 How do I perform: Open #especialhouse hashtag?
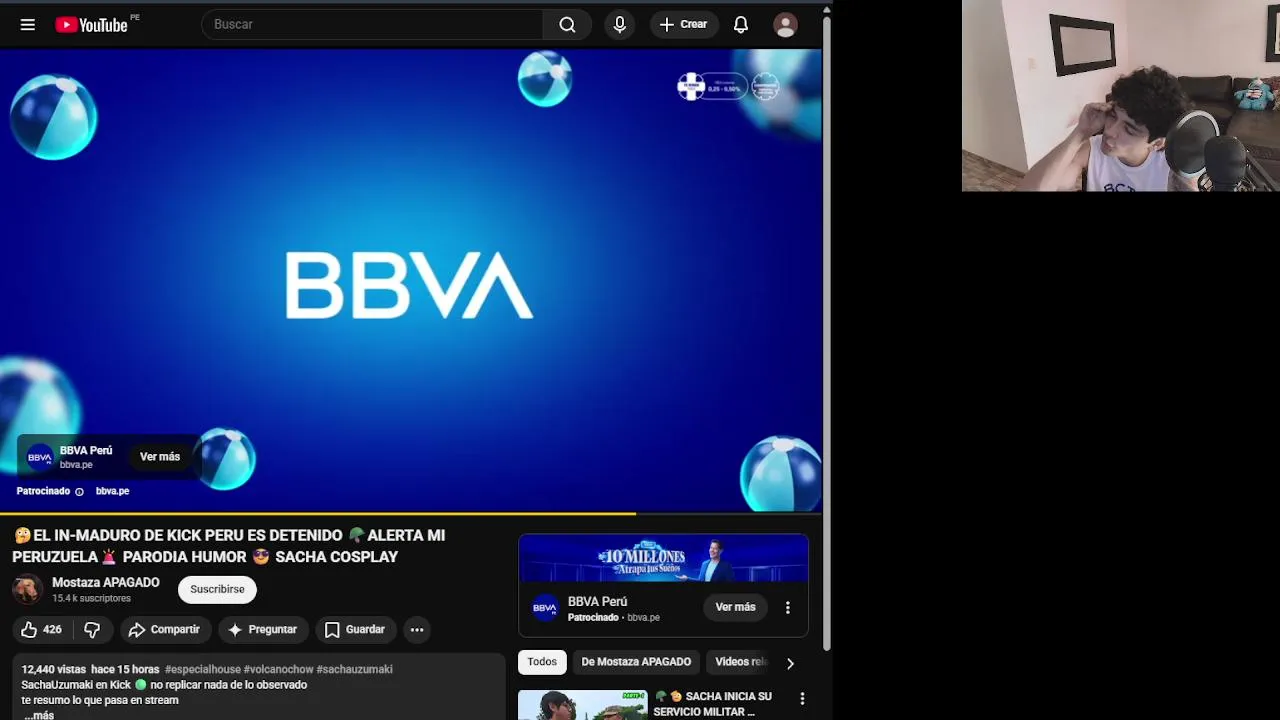[x=203, y=670]
